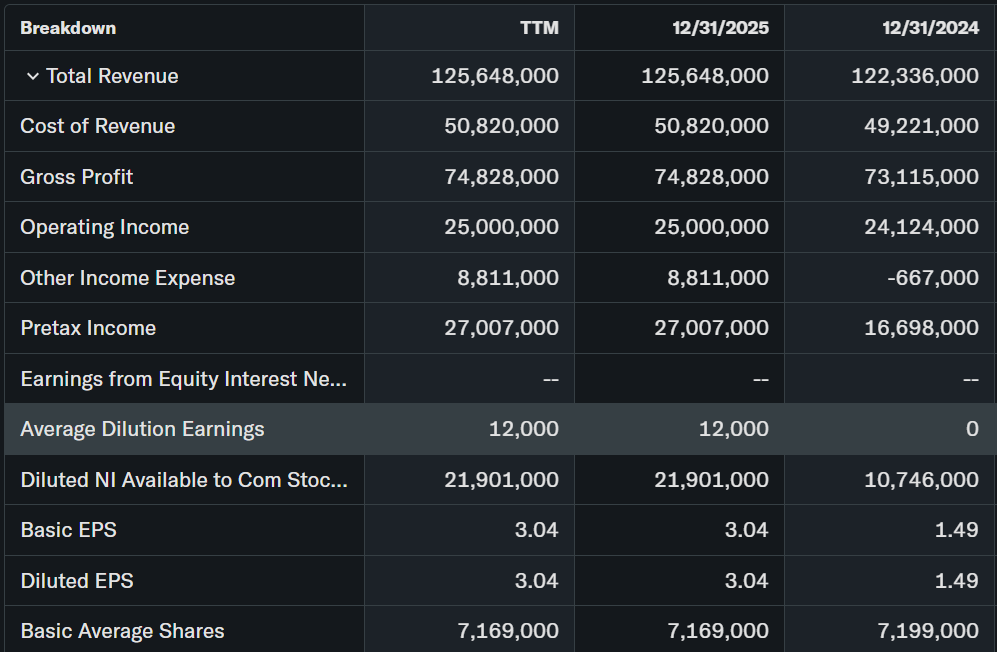This screenshot has height=652, width=997.
Task: Click the Total Revenue row label
Action: (112, 77)
